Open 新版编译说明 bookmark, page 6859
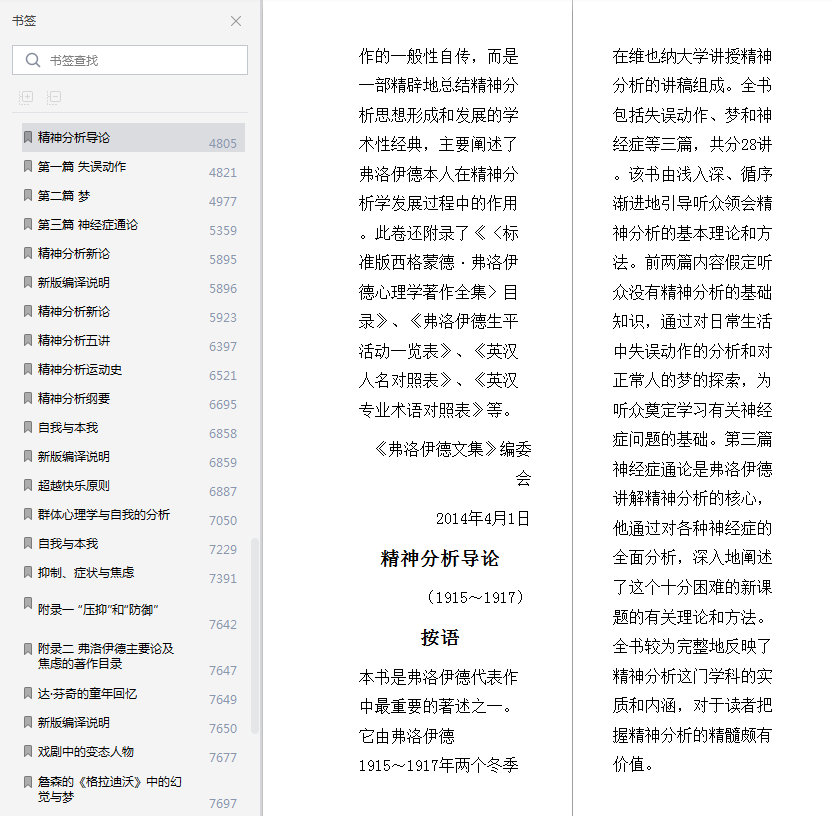 (133, 457)
